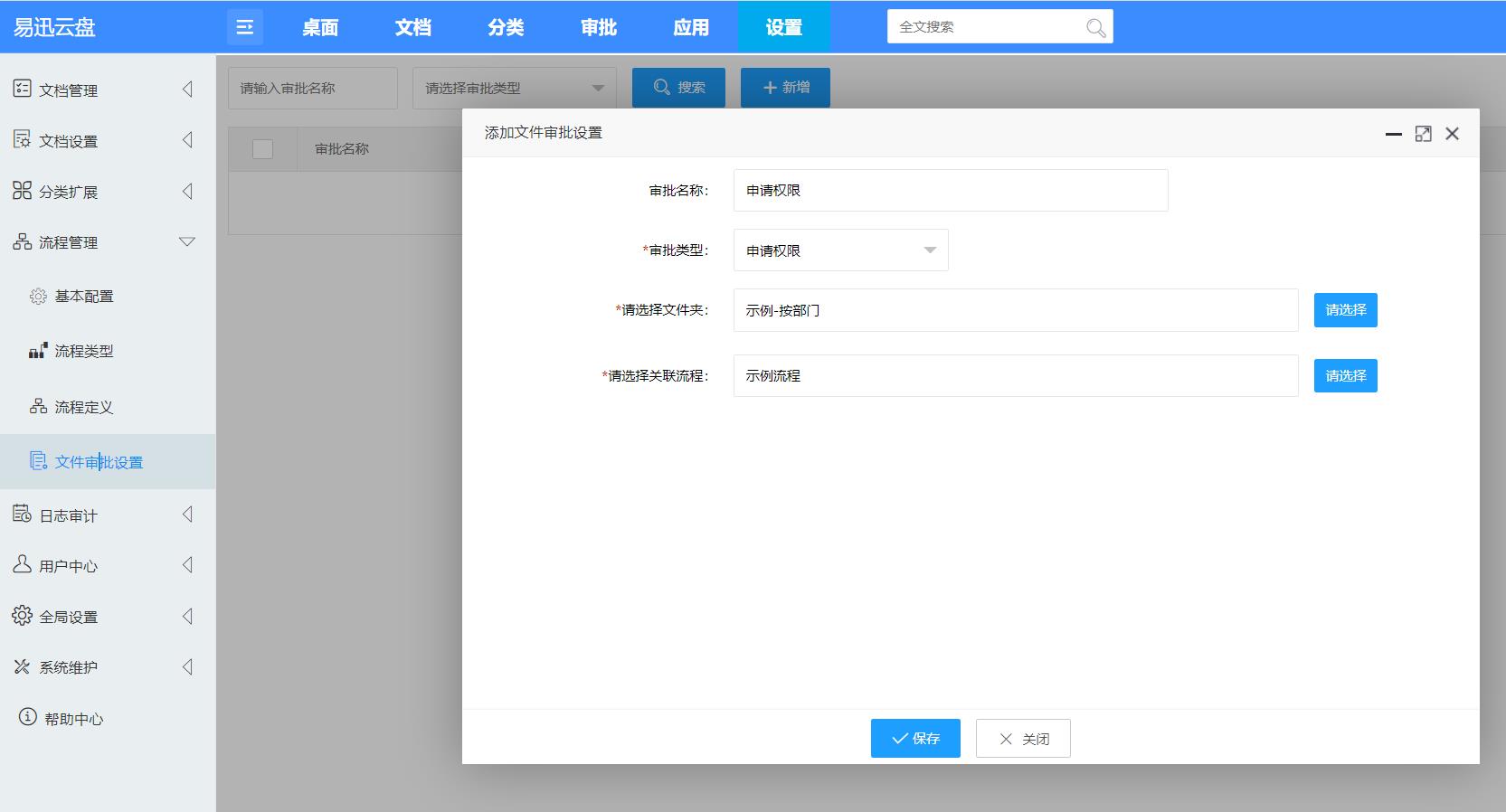This screenshot has height=812, width=1506.
Task: Collapse the 流程管理 menu arrow
Action: click(x=187, y=241)
